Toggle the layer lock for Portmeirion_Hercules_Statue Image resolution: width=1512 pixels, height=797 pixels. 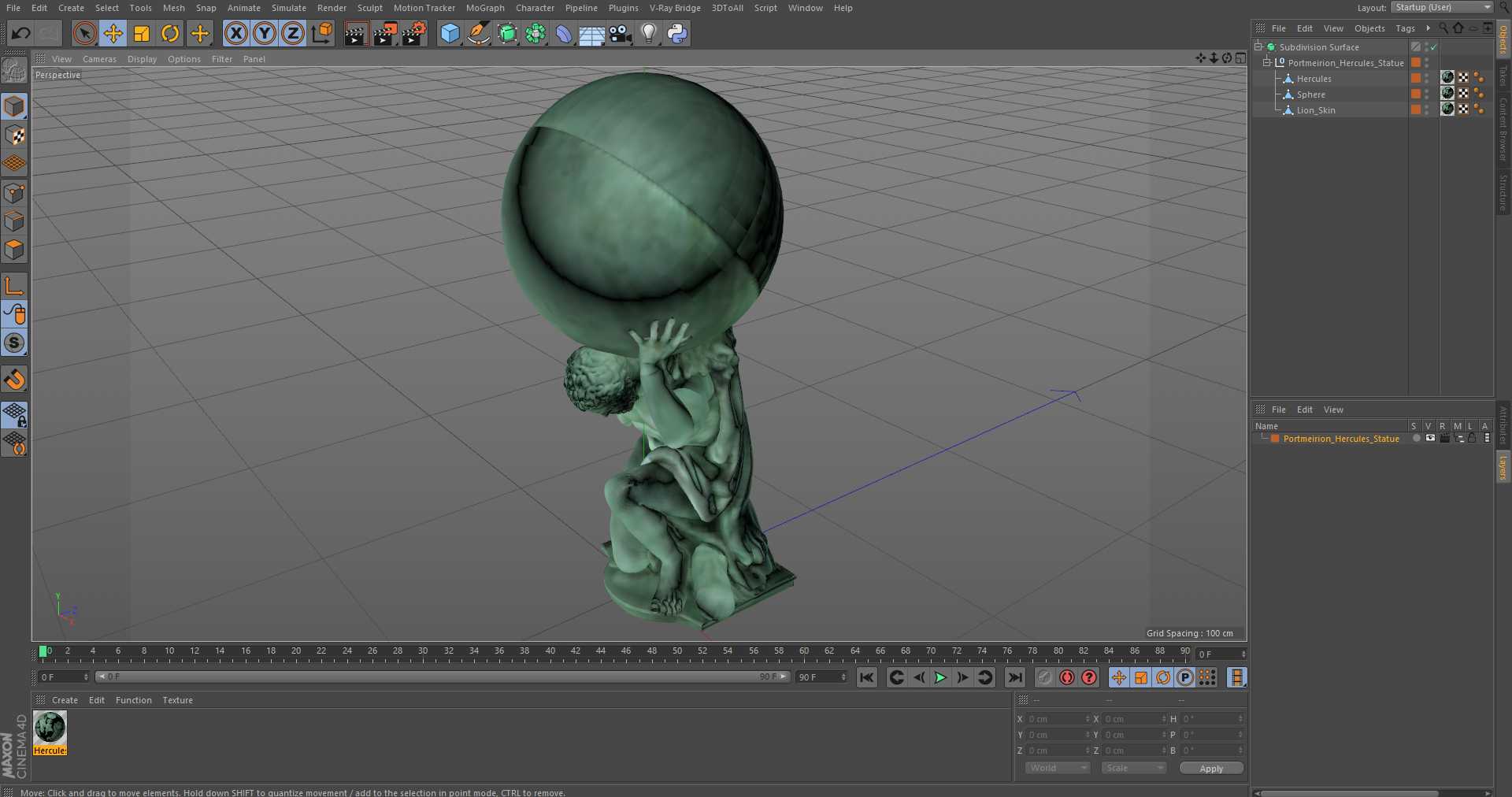(x=1472, y=438)
